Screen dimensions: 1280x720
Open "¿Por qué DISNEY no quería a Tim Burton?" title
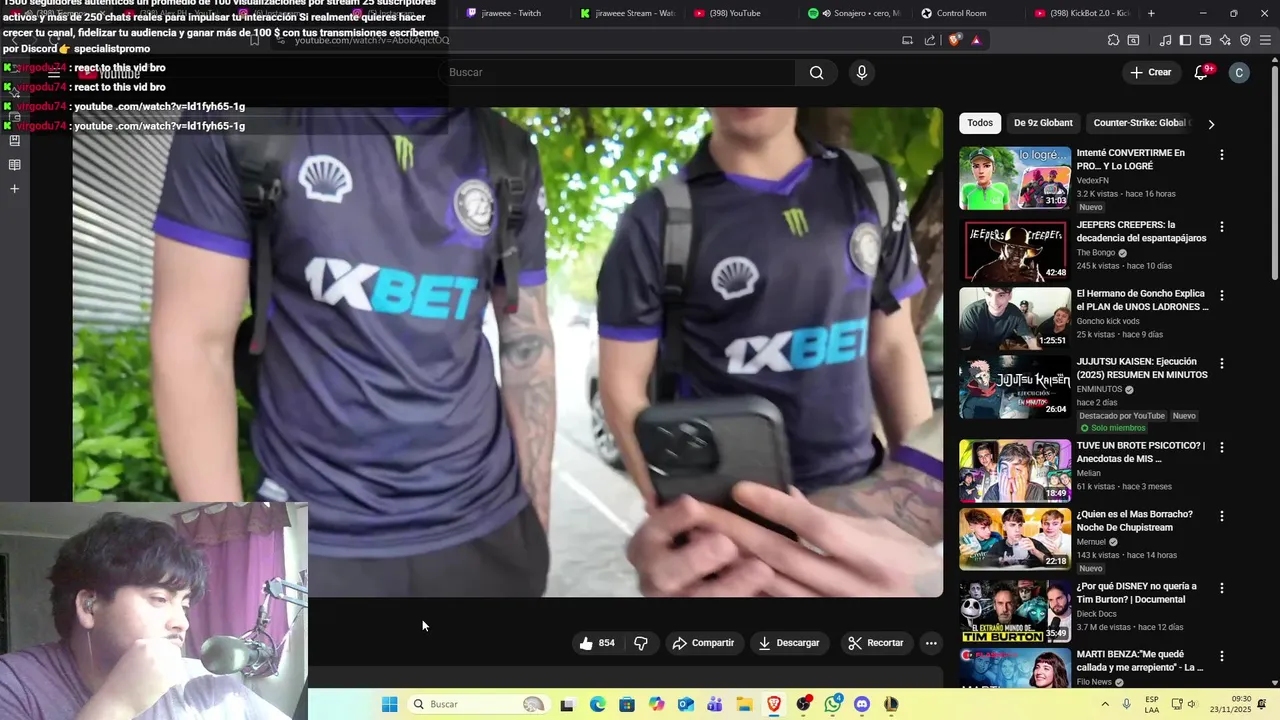(x=1136, y=593)
